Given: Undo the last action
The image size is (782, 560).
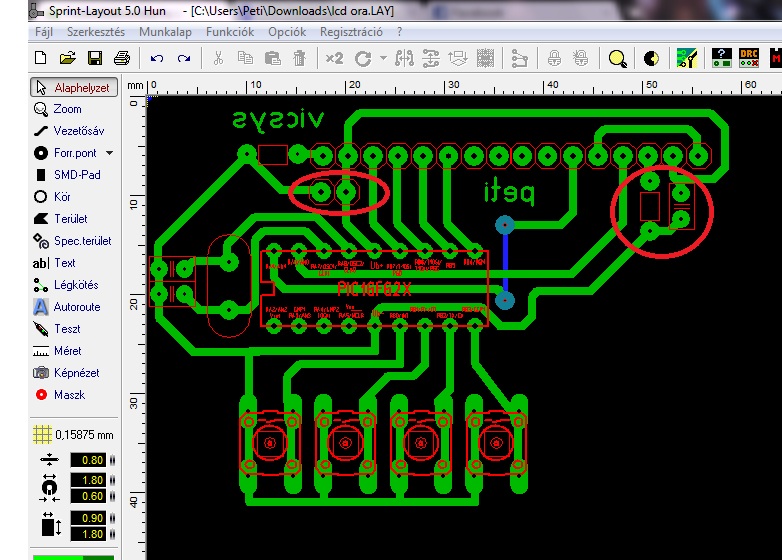Looking at the screenshot, I should coord(157,58).
